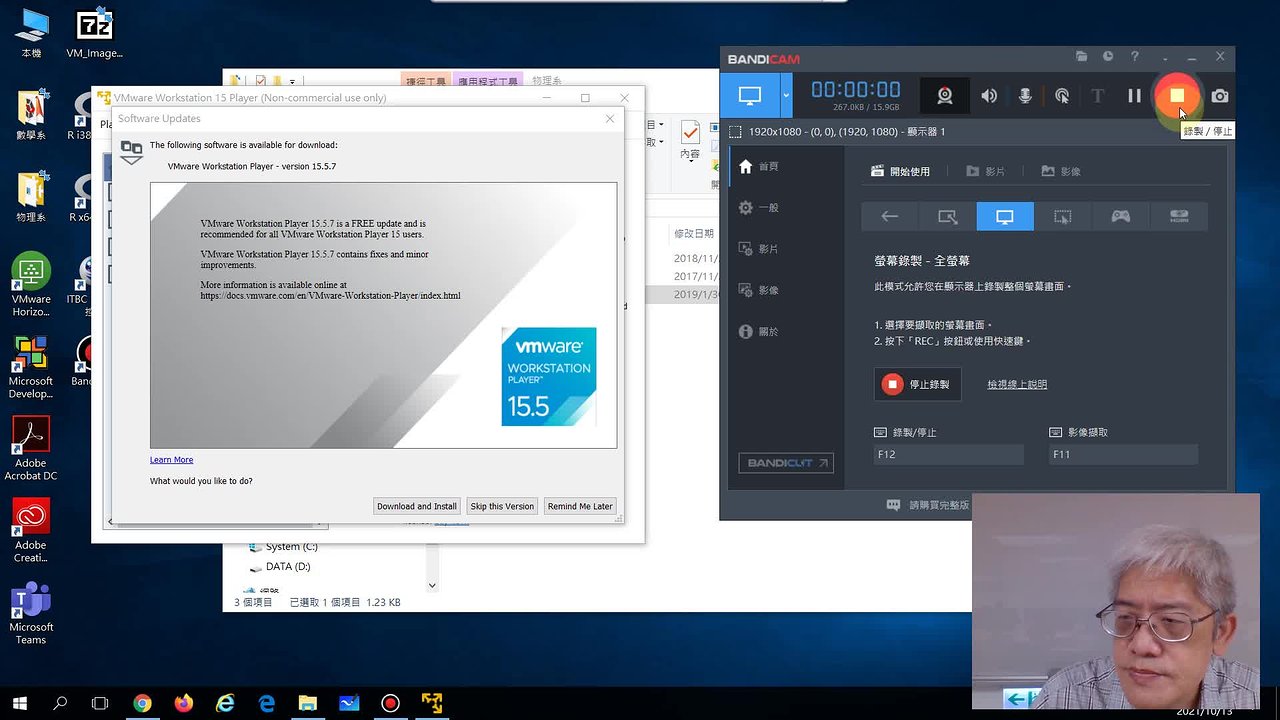Select the 本機 This PC desktop icon
This screenshot has width=1280, height=720.
click(32, 33)
